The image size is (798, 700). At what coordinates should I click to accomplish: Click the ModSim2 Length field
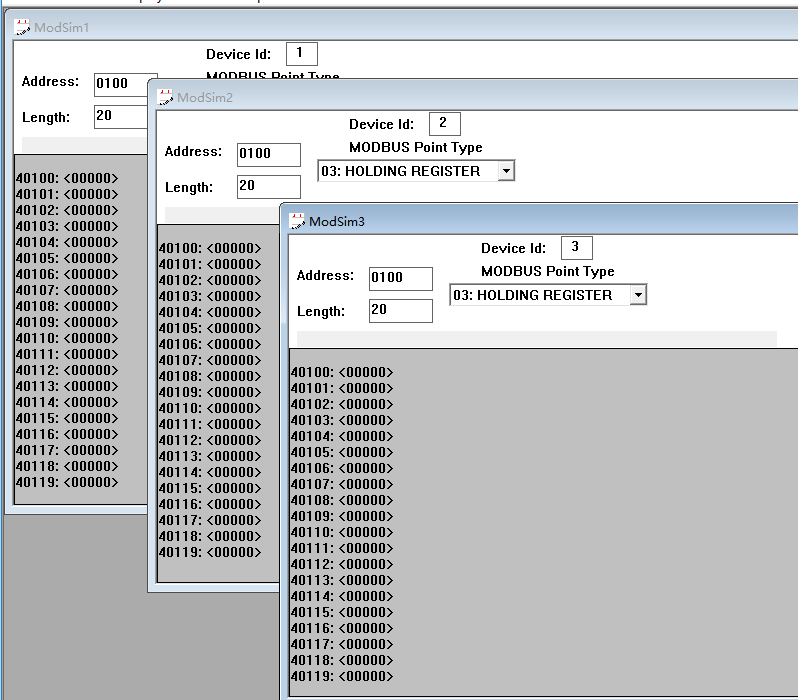tap(268, 186)
